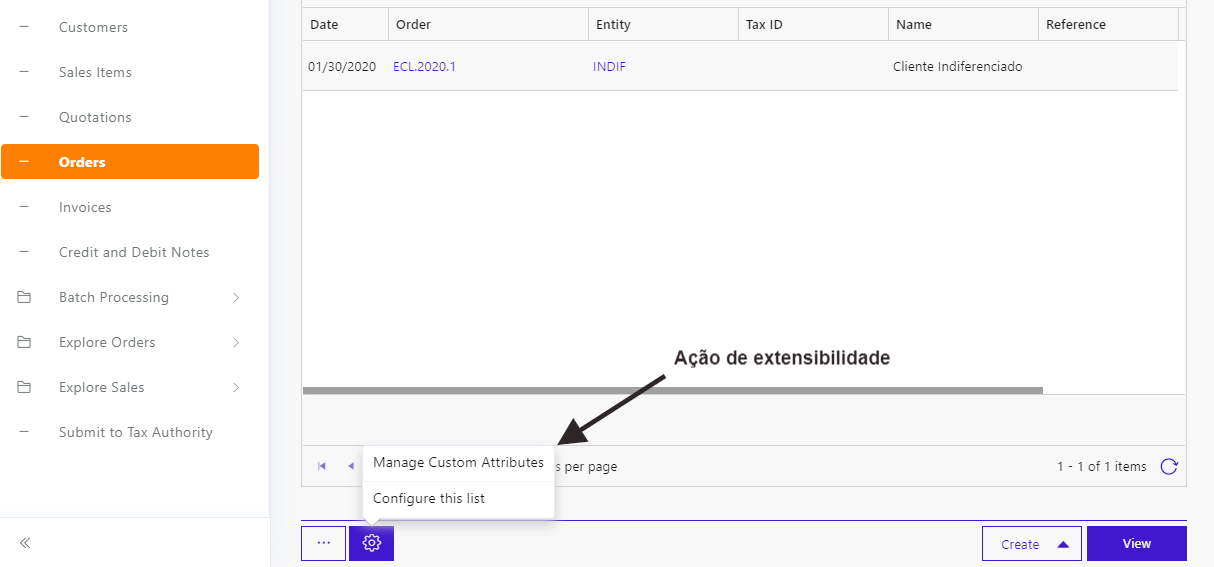The width and height of the screenshot is (1214, 567).
Task: Open the Create button dropdown arrow
Action: (1063, 544)
